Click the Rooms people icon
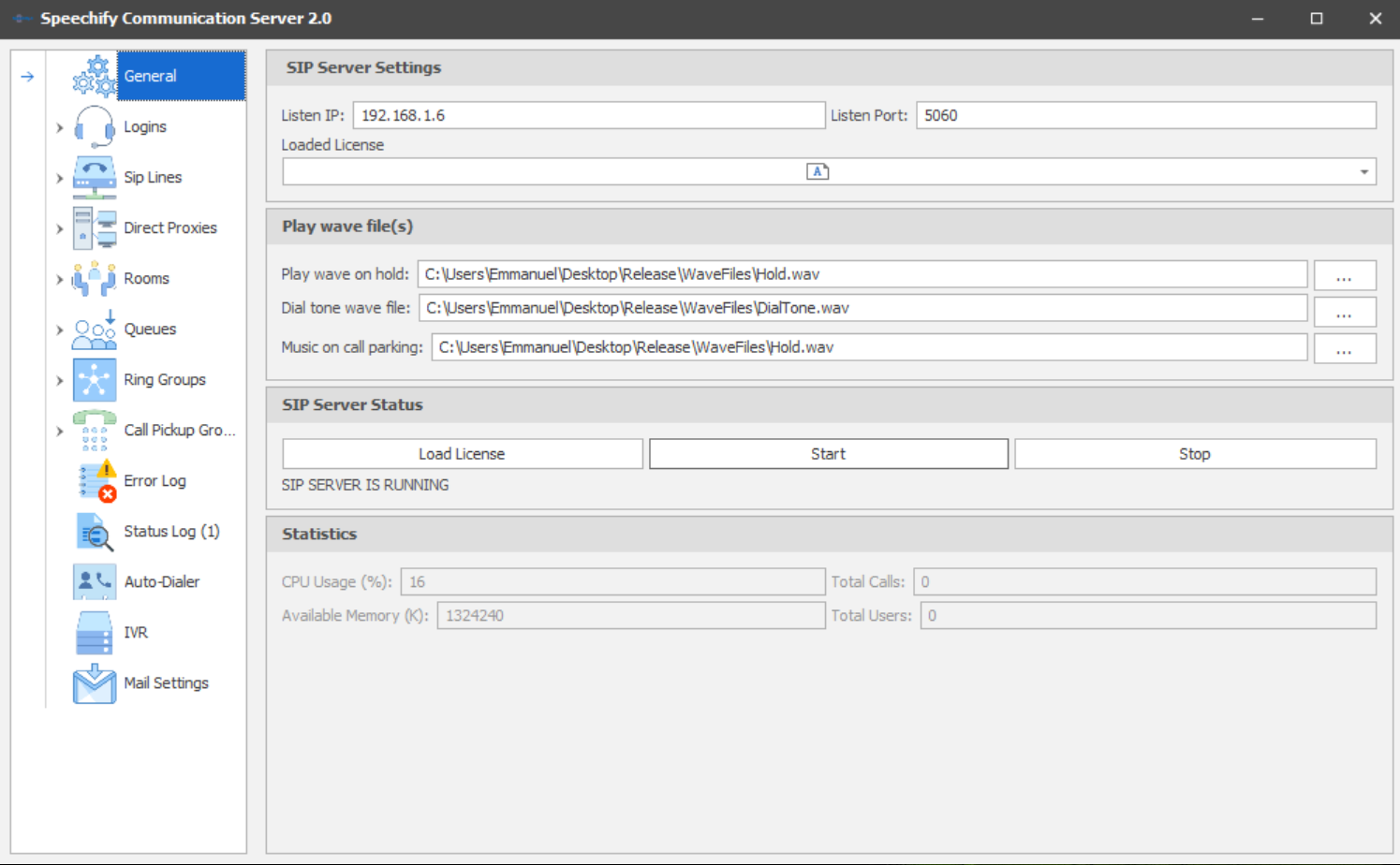Screen dimensions: 1400x865 click(x=95, y=278)
